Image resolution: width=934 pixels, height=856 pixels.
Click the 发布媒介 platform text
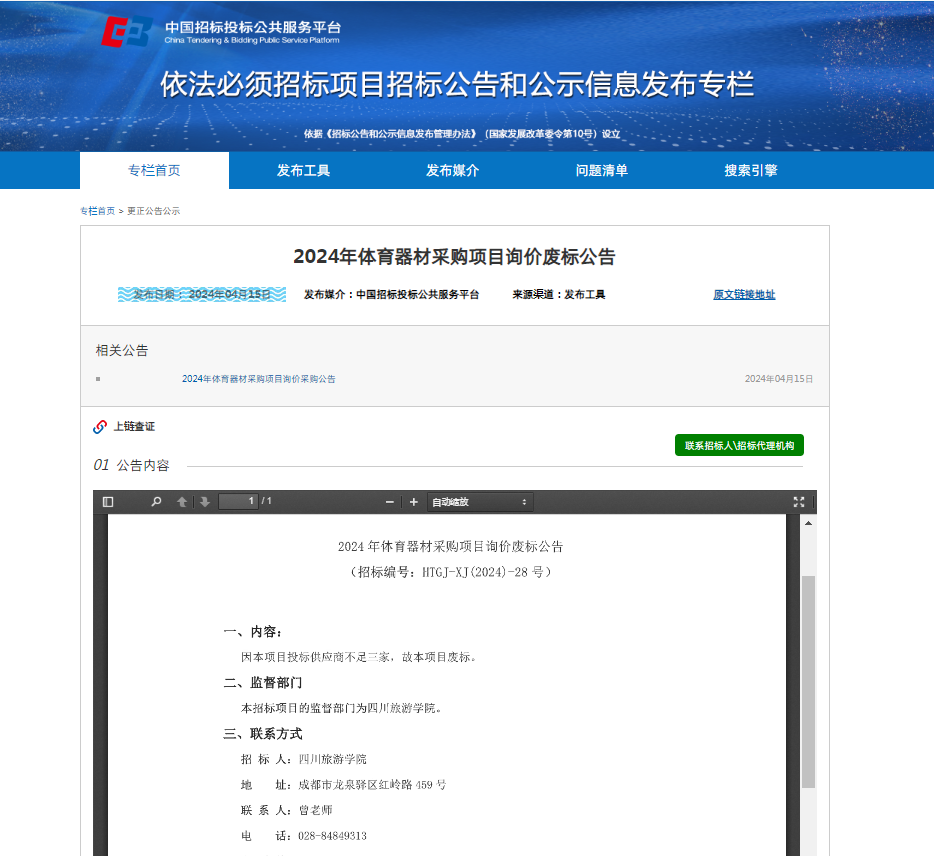(391, 294)
